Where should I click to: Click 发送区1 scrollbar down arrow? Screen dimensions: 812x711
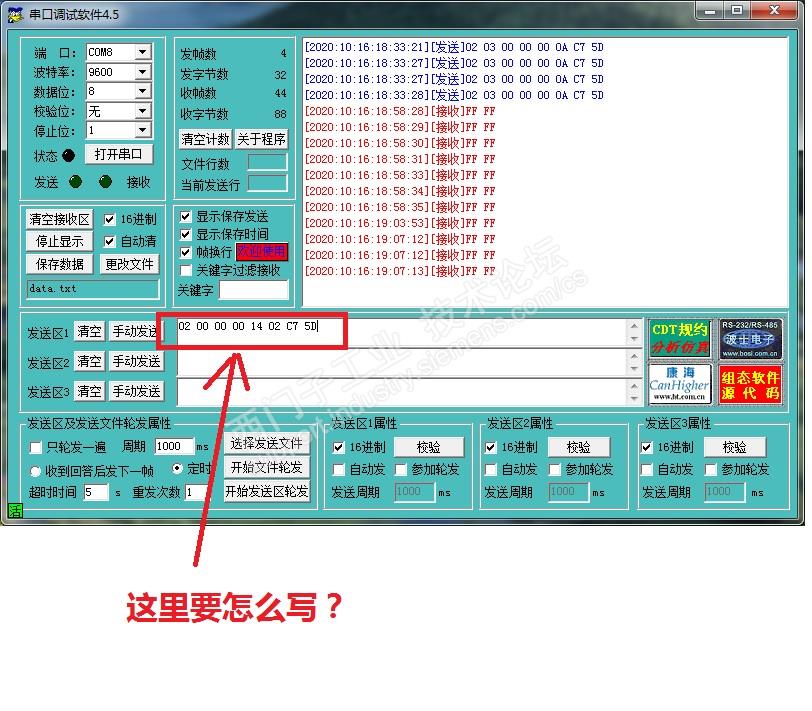click(x=634, y=339)
